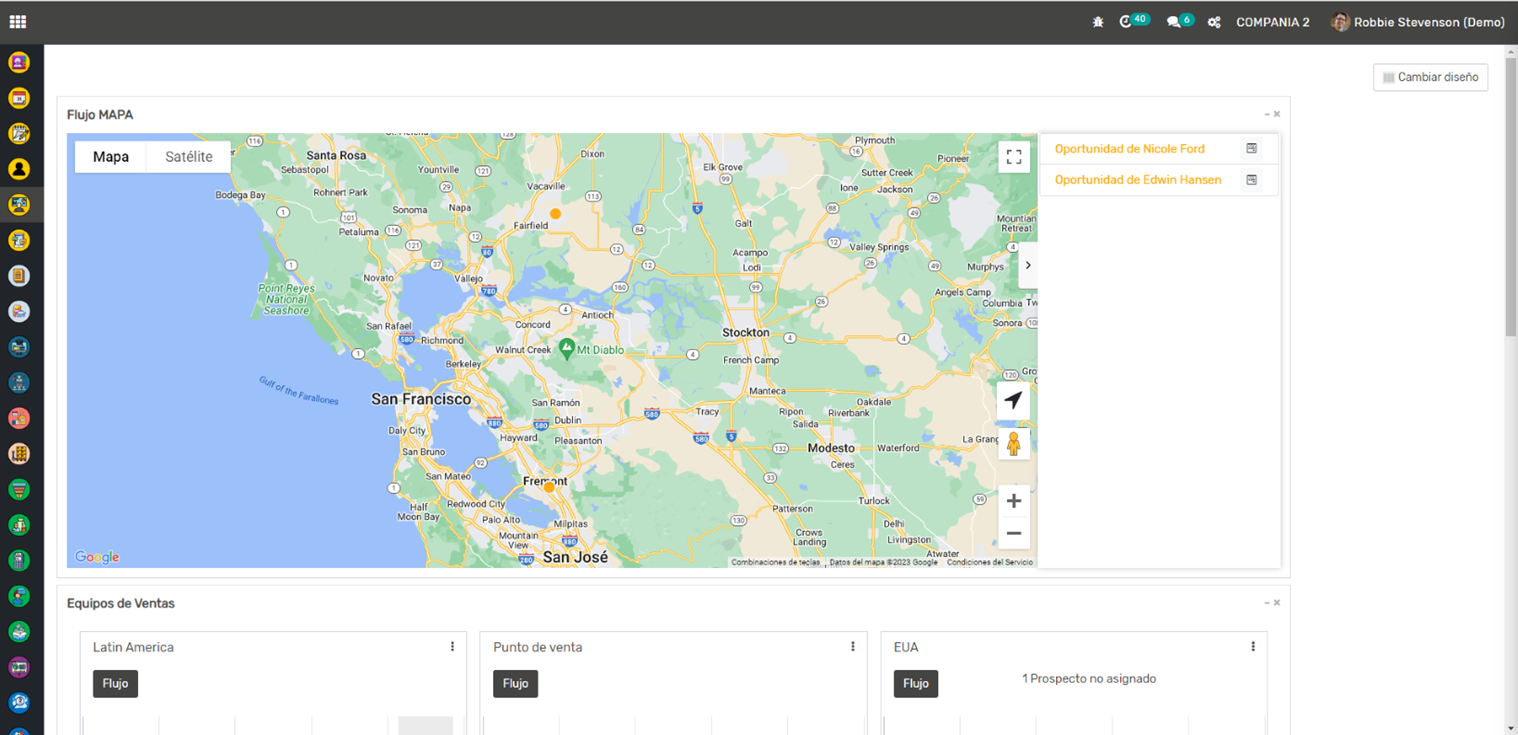1518x735 pixels.
Task: Enter fullscreen map view
Action: [1013, 157]
